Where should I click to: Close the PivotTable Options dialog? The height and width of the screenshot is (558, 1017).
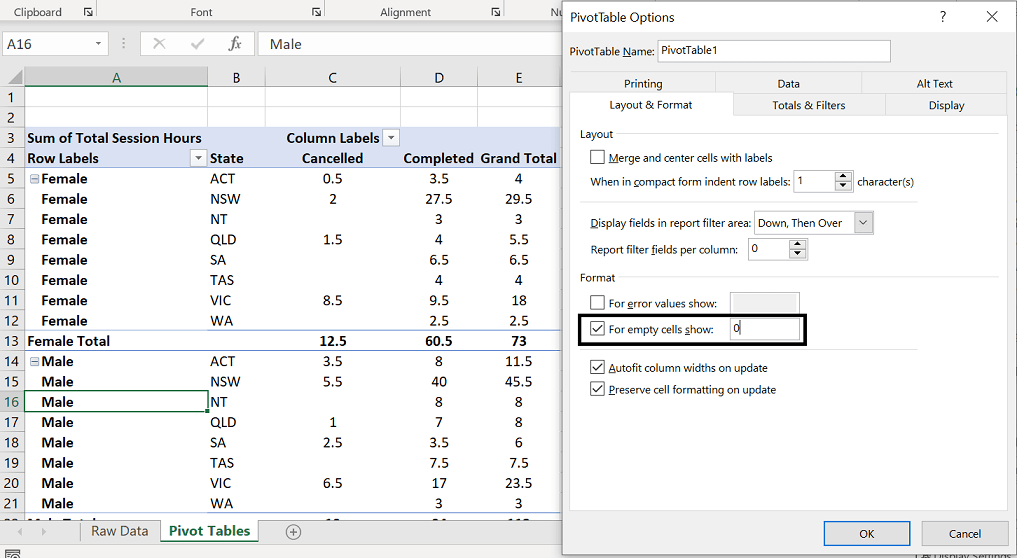click(992, 17)
